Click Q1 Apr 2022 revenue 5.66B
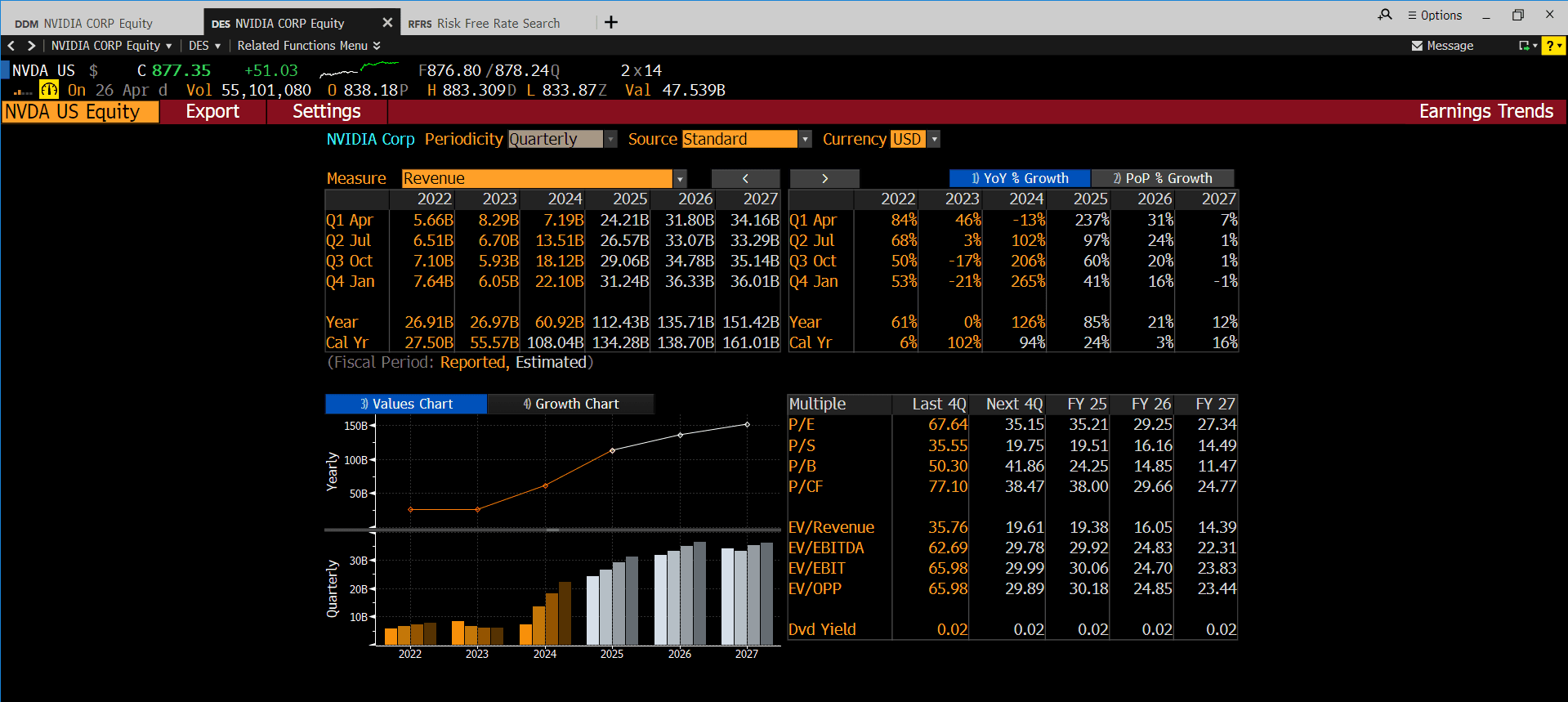This screenshot has height=702, width=1568. [433, 220]
